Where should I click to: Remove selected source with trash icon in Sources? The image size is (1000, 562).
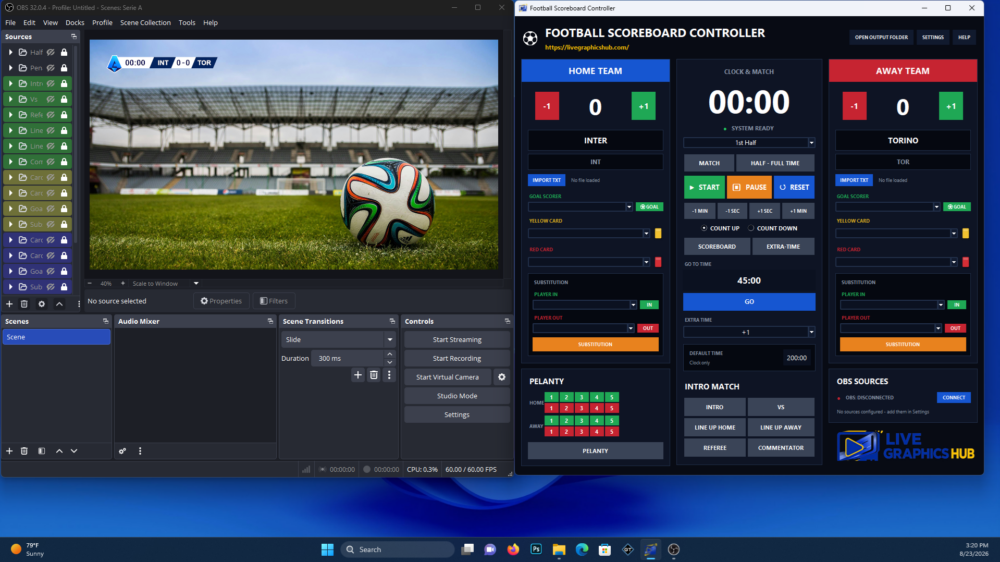24,304
